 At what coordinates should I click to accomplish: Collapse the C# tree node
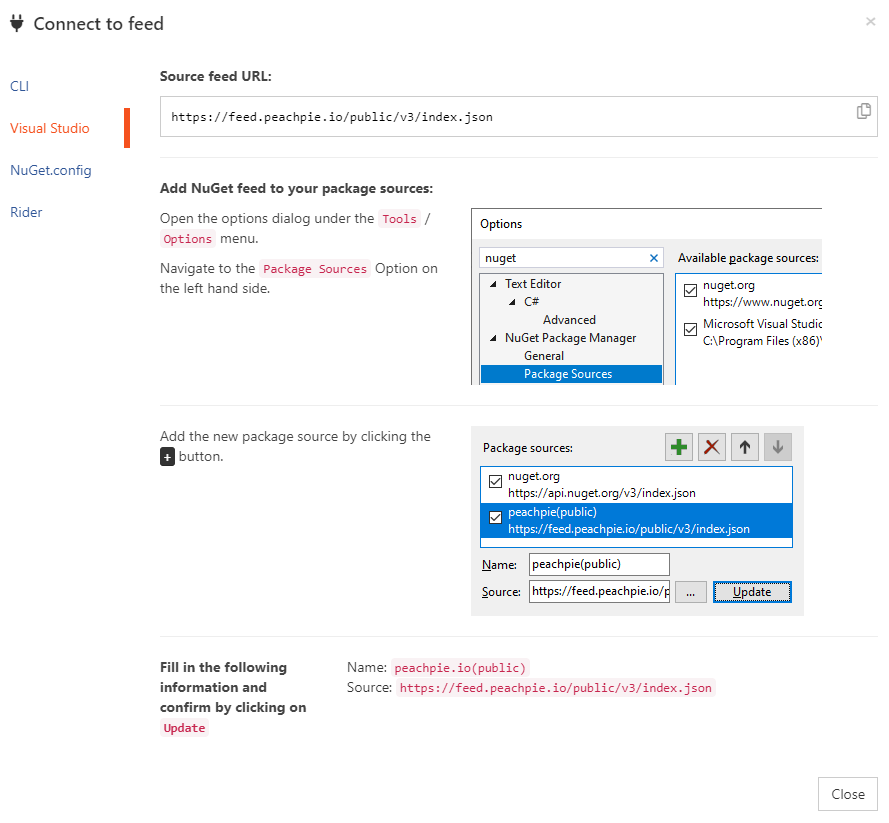tap(511, 302)
